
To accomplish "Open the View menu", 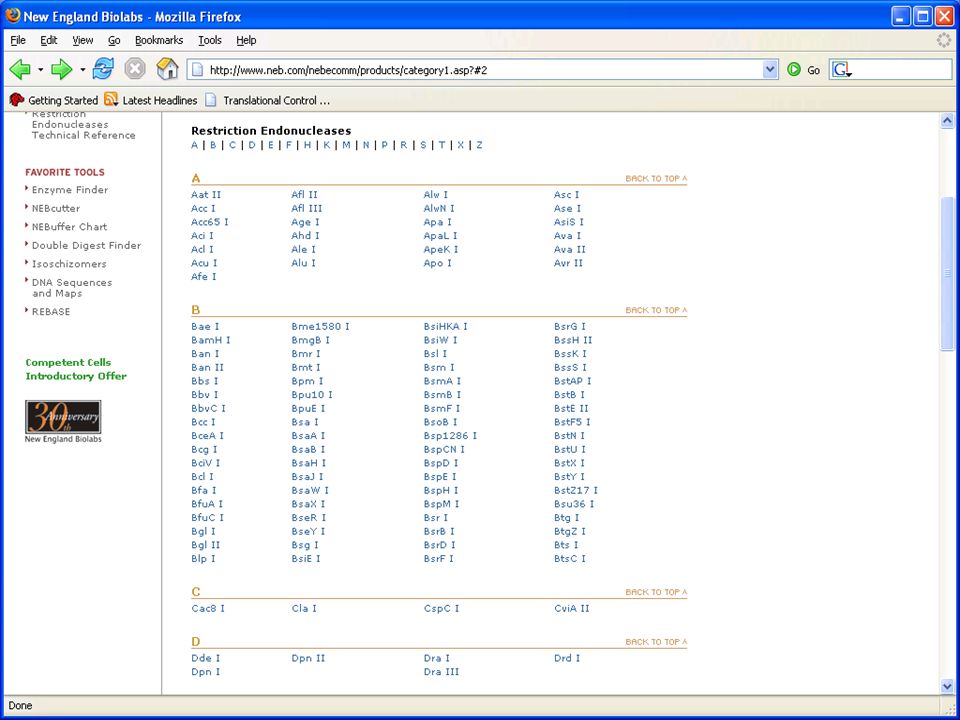I will point(83,40).
